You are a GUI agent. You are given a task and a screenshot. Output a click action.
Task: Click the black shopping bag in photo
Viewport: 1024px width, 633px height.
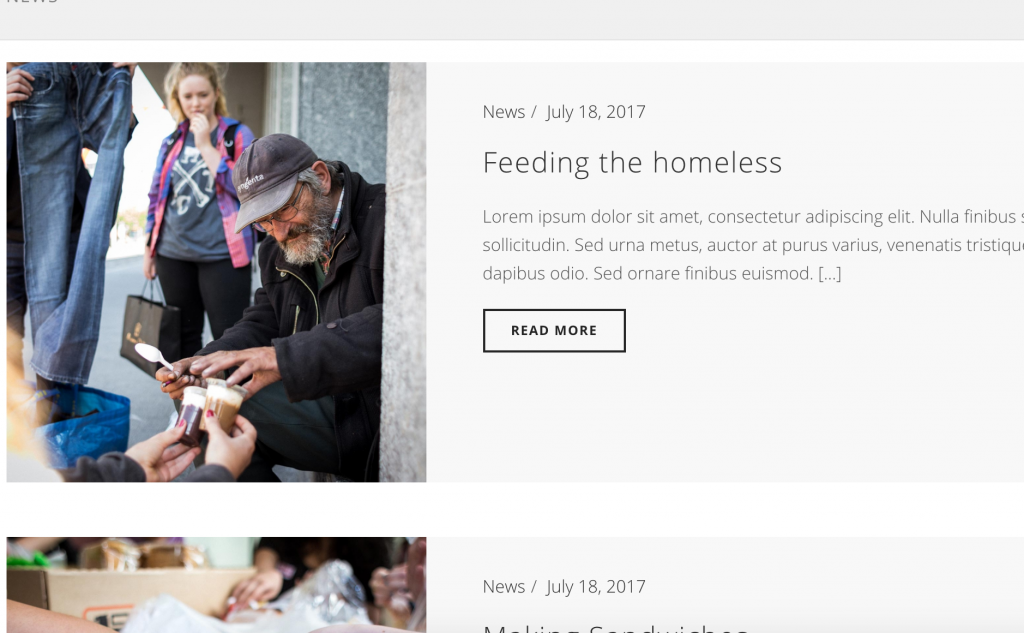point(150,332)
